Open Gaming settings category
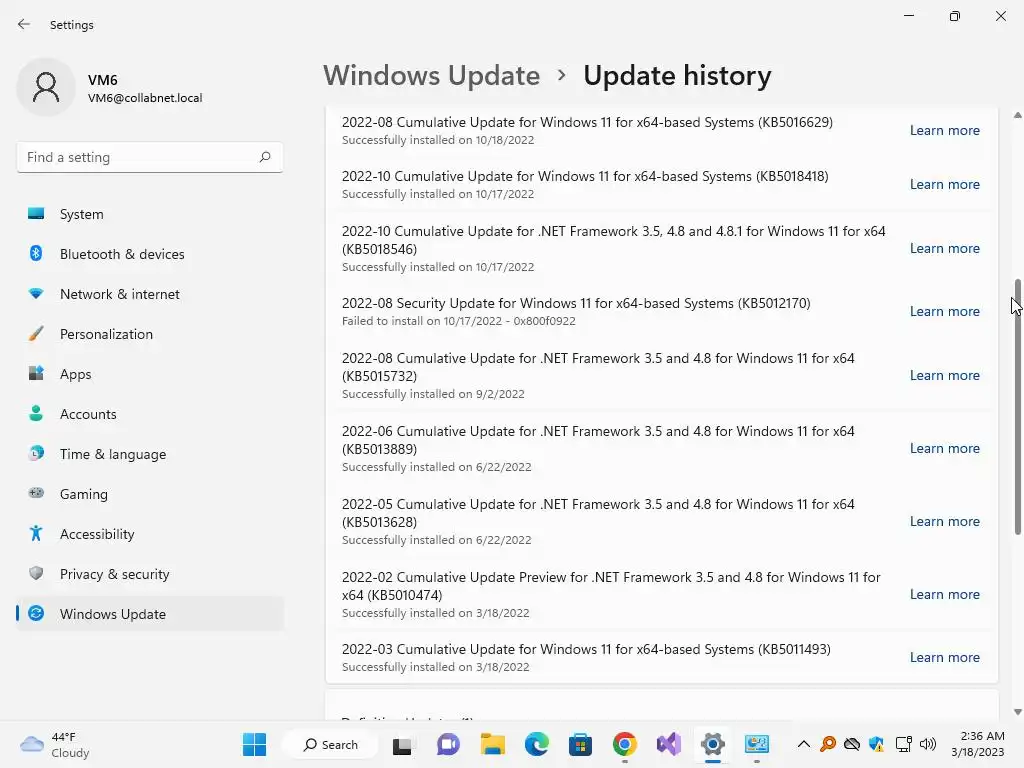Image resolution: width=1024 pixels, height=768 pixels. [x=150, y=494]
